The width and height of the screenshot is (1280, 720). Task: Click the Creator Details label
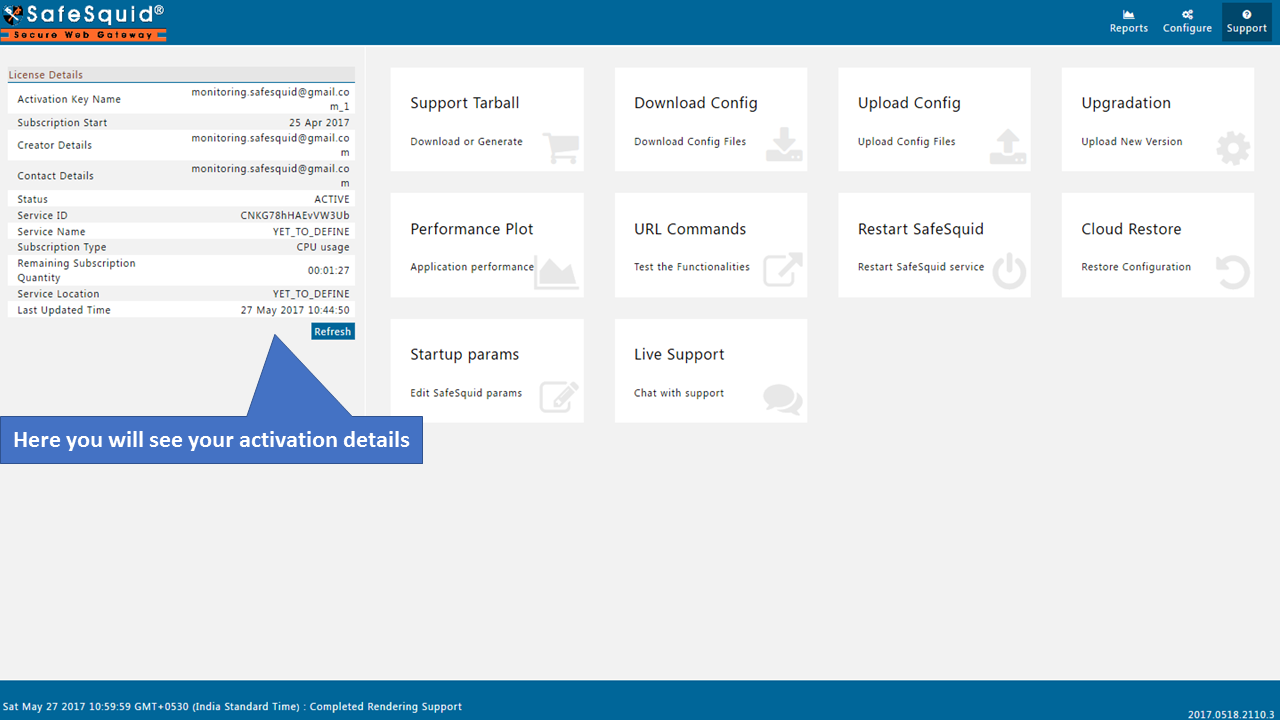pyautogui.click(x=54, y=145)
